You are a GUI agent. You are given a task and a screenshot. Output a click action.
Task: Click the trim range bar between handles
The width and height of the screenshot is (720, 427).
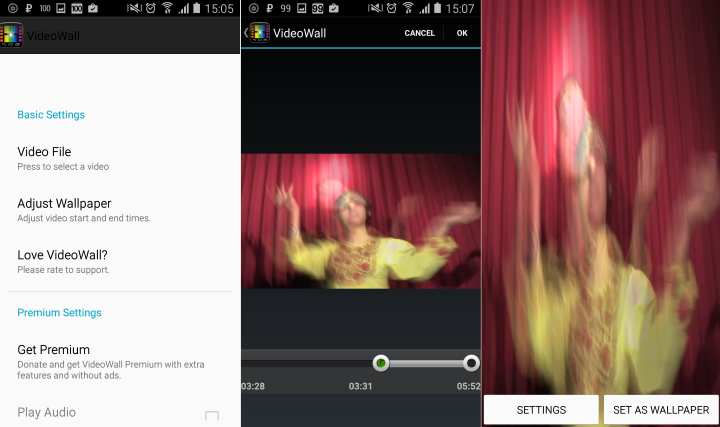coord(426,363)
